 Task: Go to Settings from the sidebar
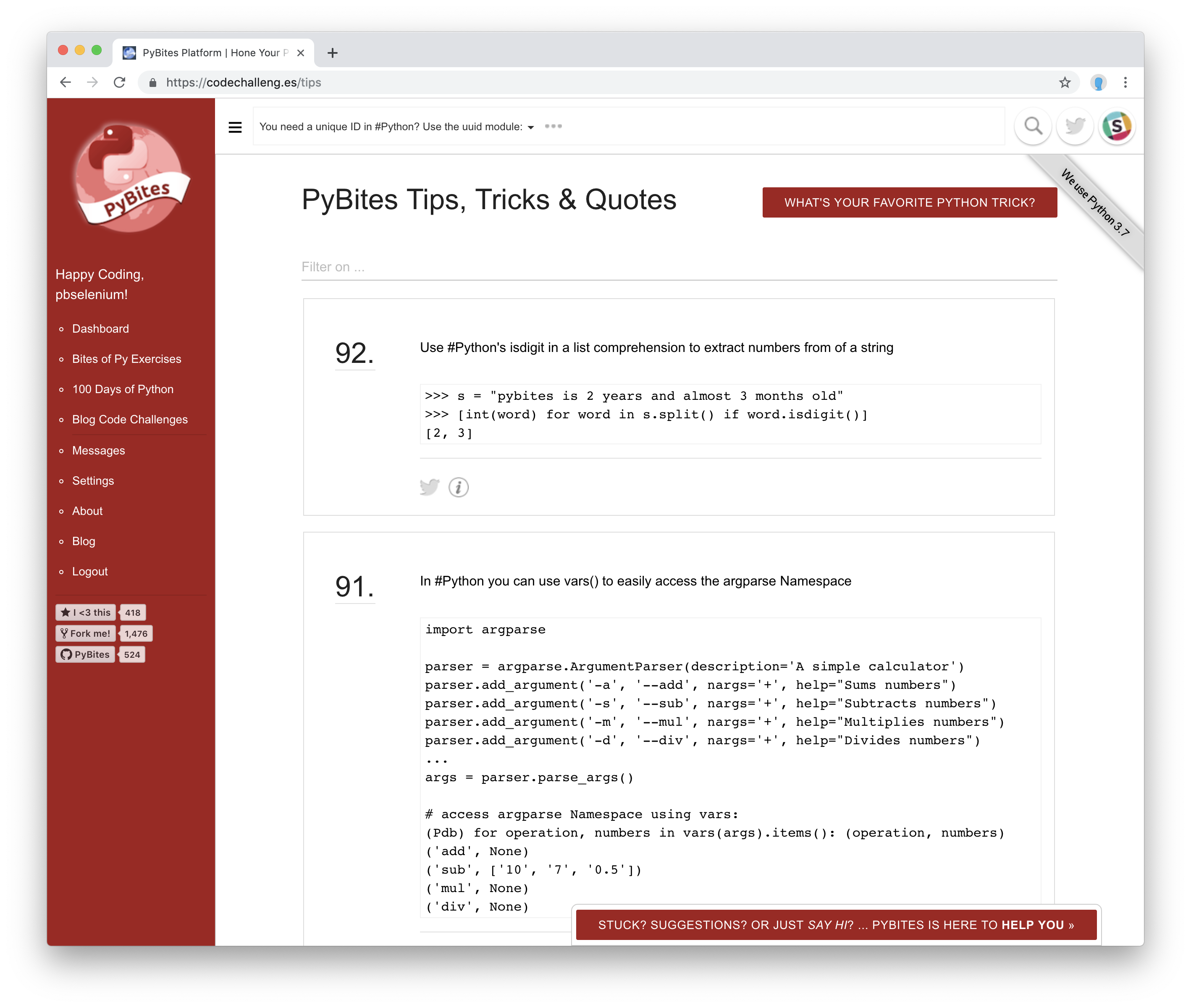(x=92, y=480)
